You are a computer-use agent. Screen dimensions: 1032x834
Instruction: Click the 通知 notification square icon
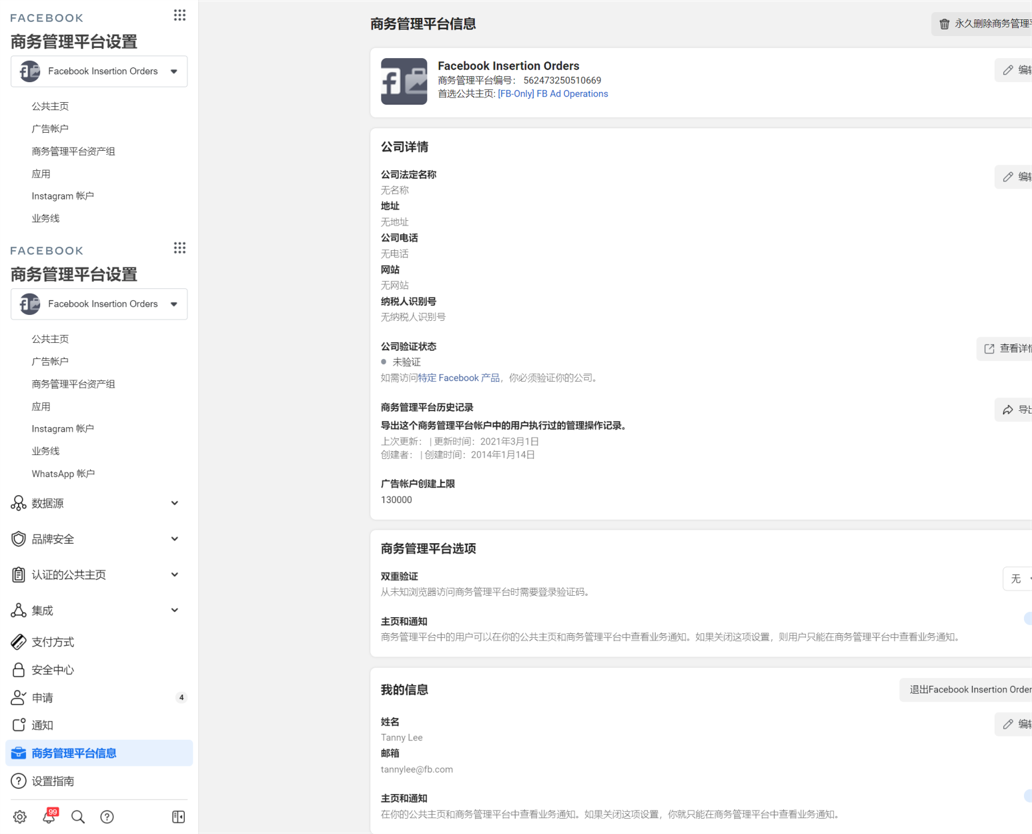point(19,725)
